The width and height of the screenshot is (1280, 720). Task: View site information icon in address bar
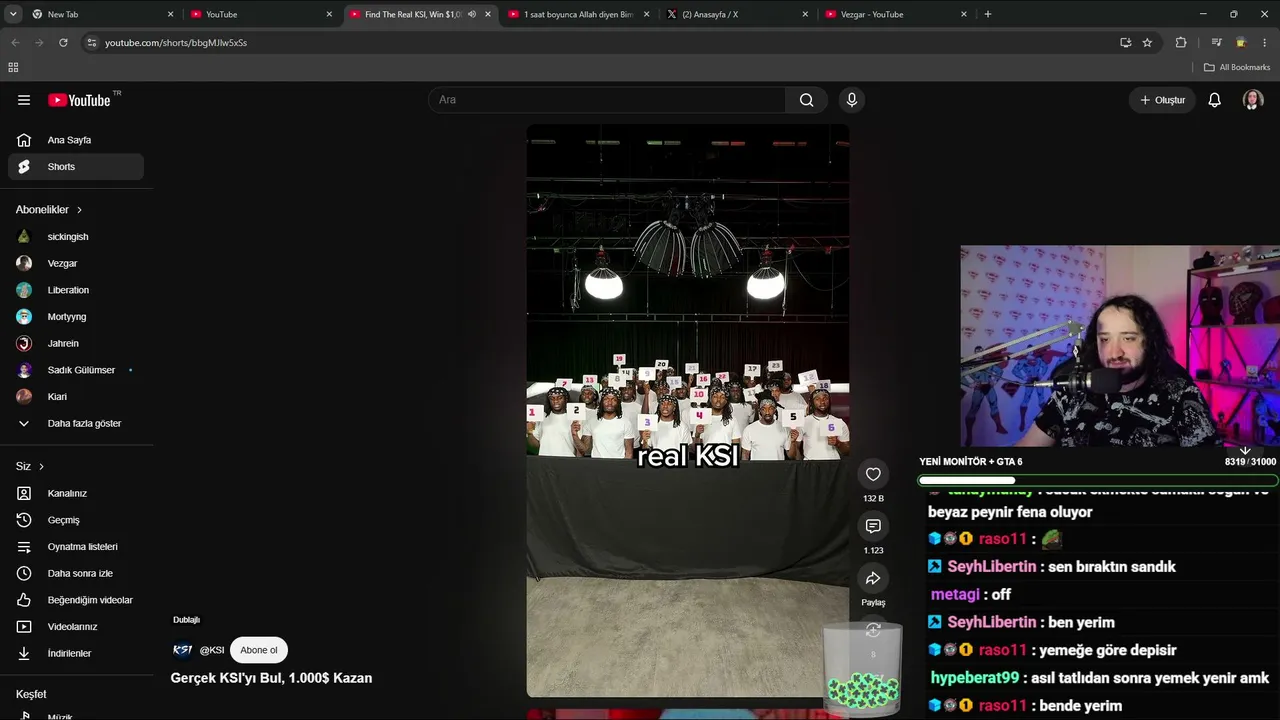pyautogui.click(x=91, y=43)
